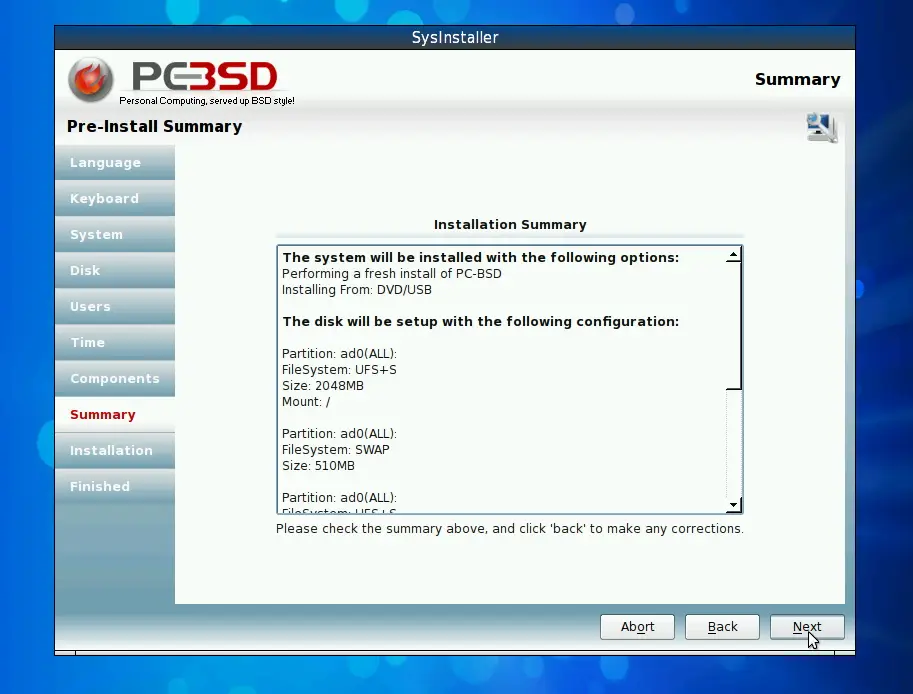Viewport: 913px width, 694px height.
Task: Click the summary list scrollbar thumb
Action: click(734, 325)
